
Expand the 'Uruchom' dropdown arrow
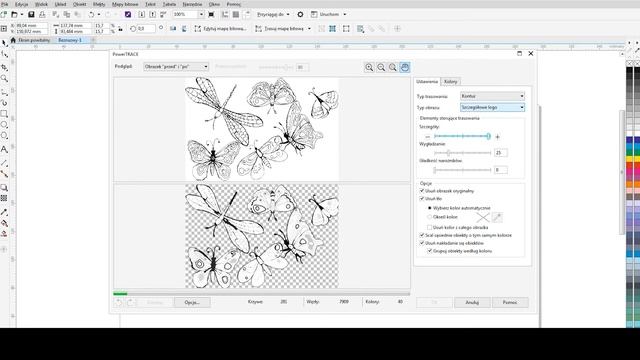[344, 14]
